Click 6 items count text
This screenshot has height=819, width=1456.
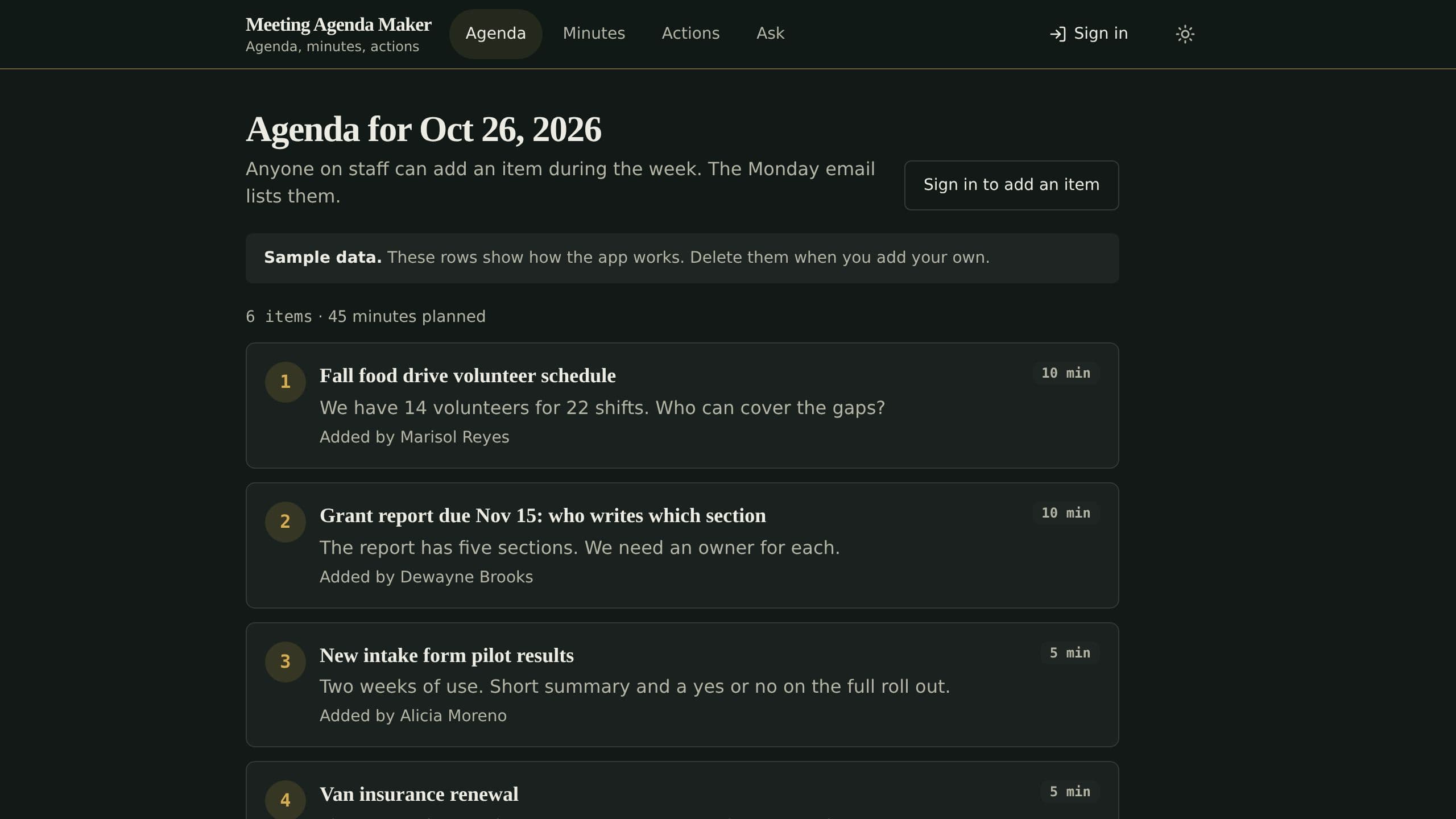tap(279, 317)
